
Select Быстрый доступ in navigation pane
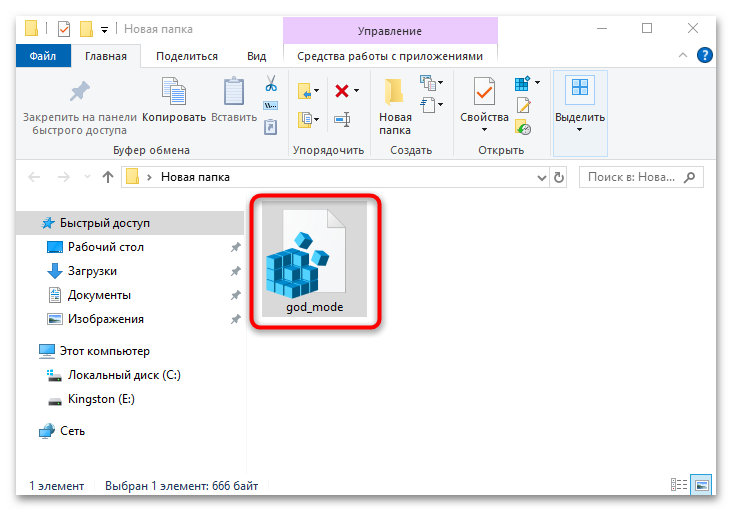(130, 223)
